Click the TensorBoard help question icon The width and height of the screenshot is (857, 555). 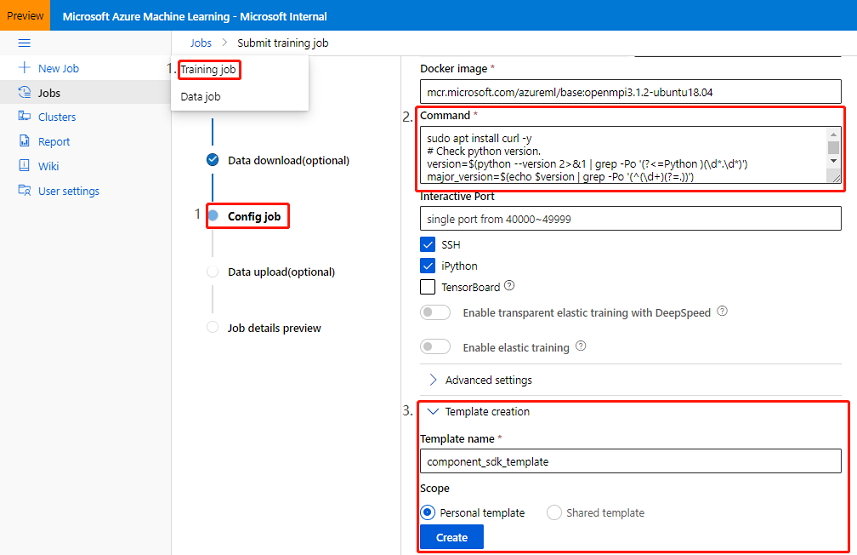click(x=509, y=285)
